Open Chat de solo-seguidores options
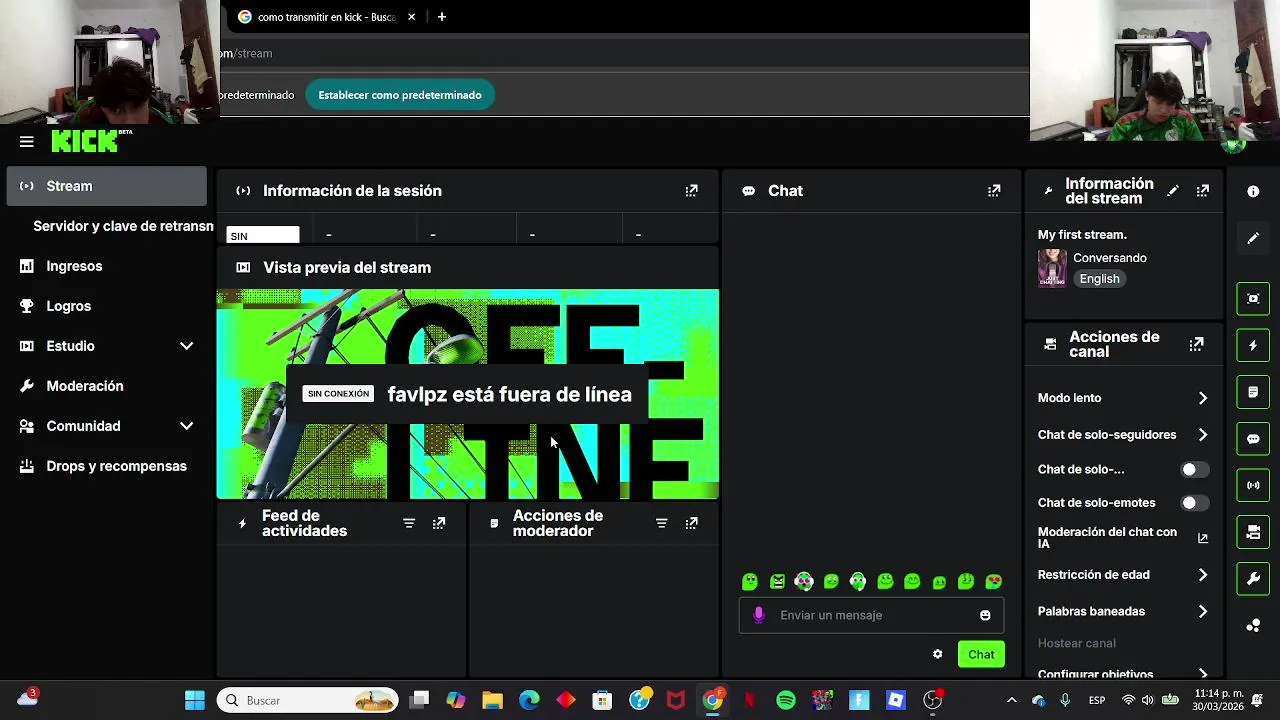 1123,435
